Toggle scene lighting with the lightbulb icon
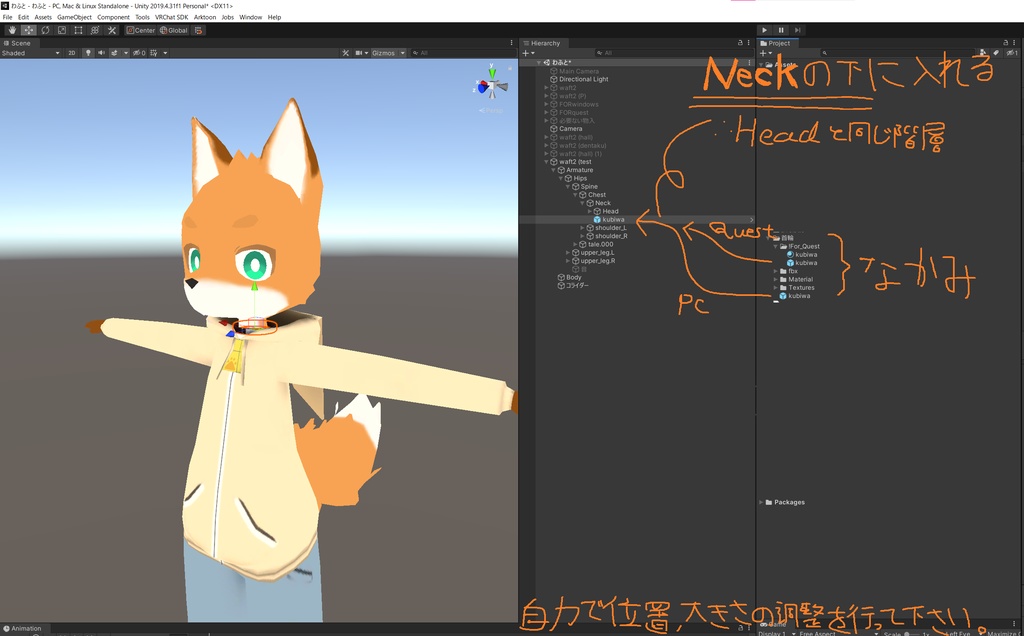 click(88, 52)
